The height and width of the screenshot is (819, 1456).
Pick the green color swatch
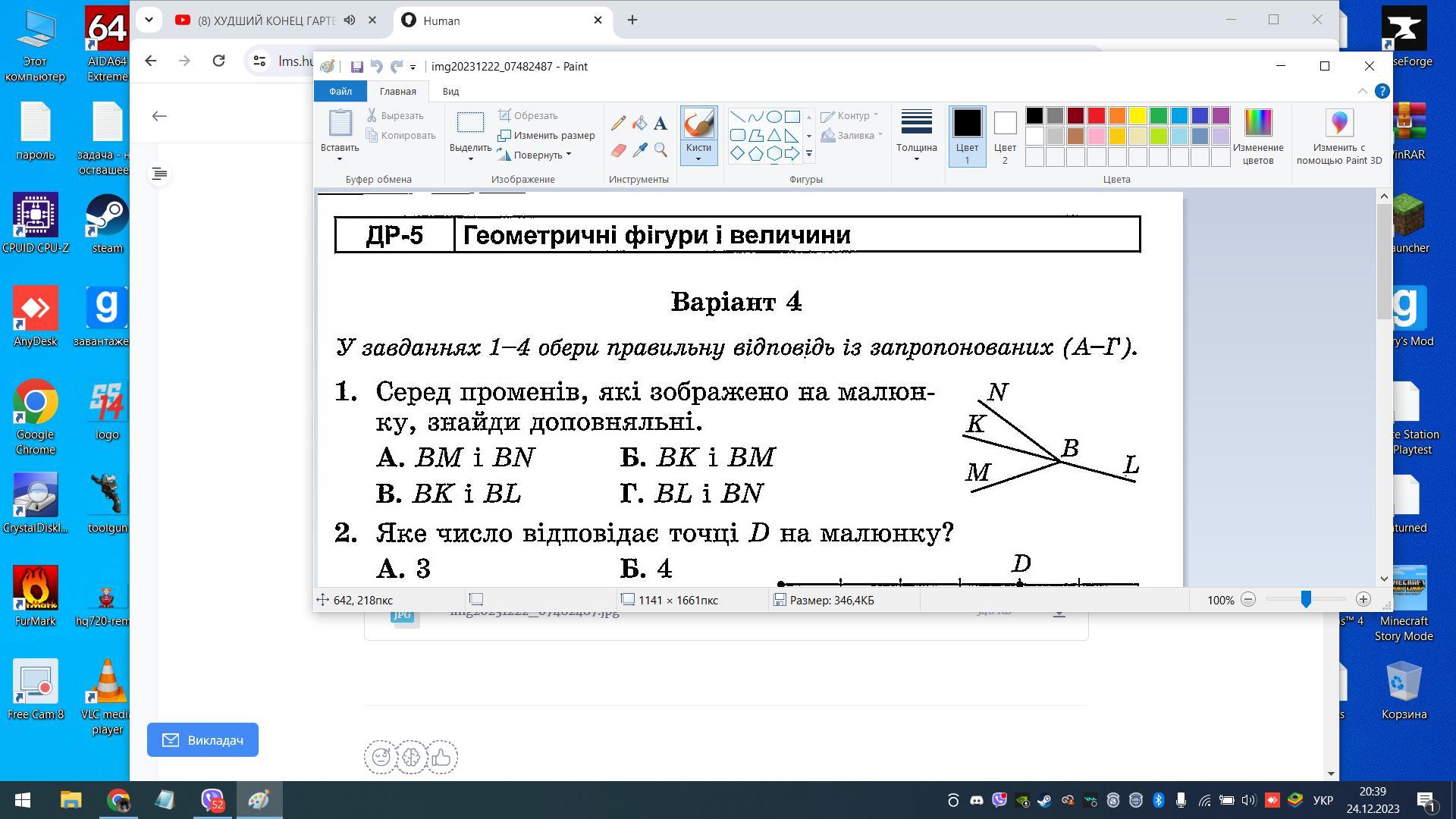1158,115
